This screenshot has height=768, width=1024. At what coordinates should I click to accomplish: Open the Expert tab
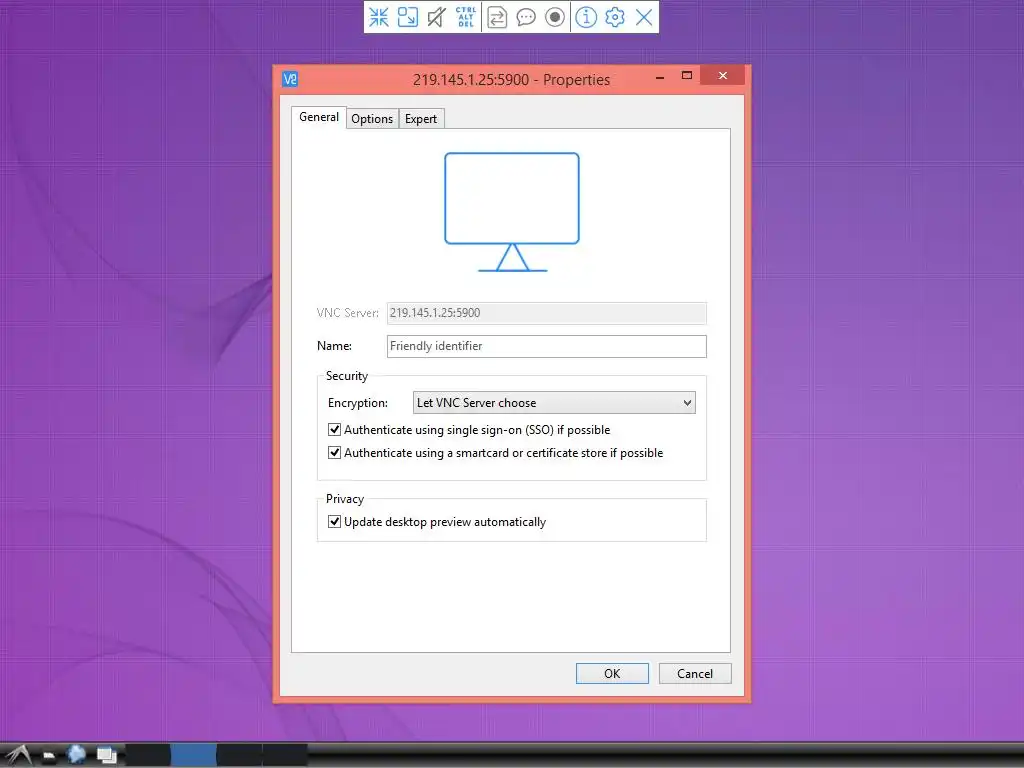421,119
